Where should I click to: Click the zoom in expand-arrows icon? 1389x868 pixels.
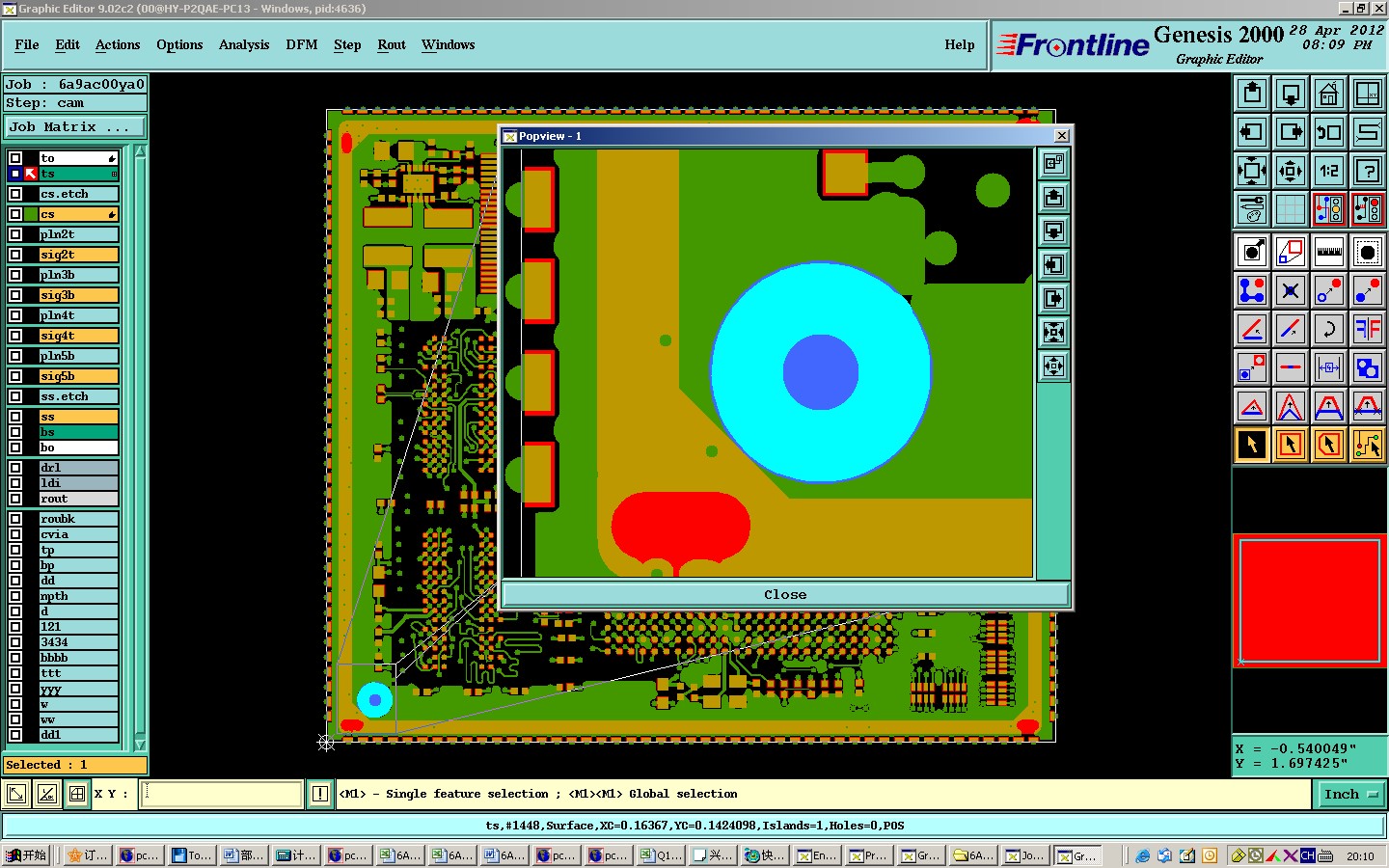point(1252,171)
